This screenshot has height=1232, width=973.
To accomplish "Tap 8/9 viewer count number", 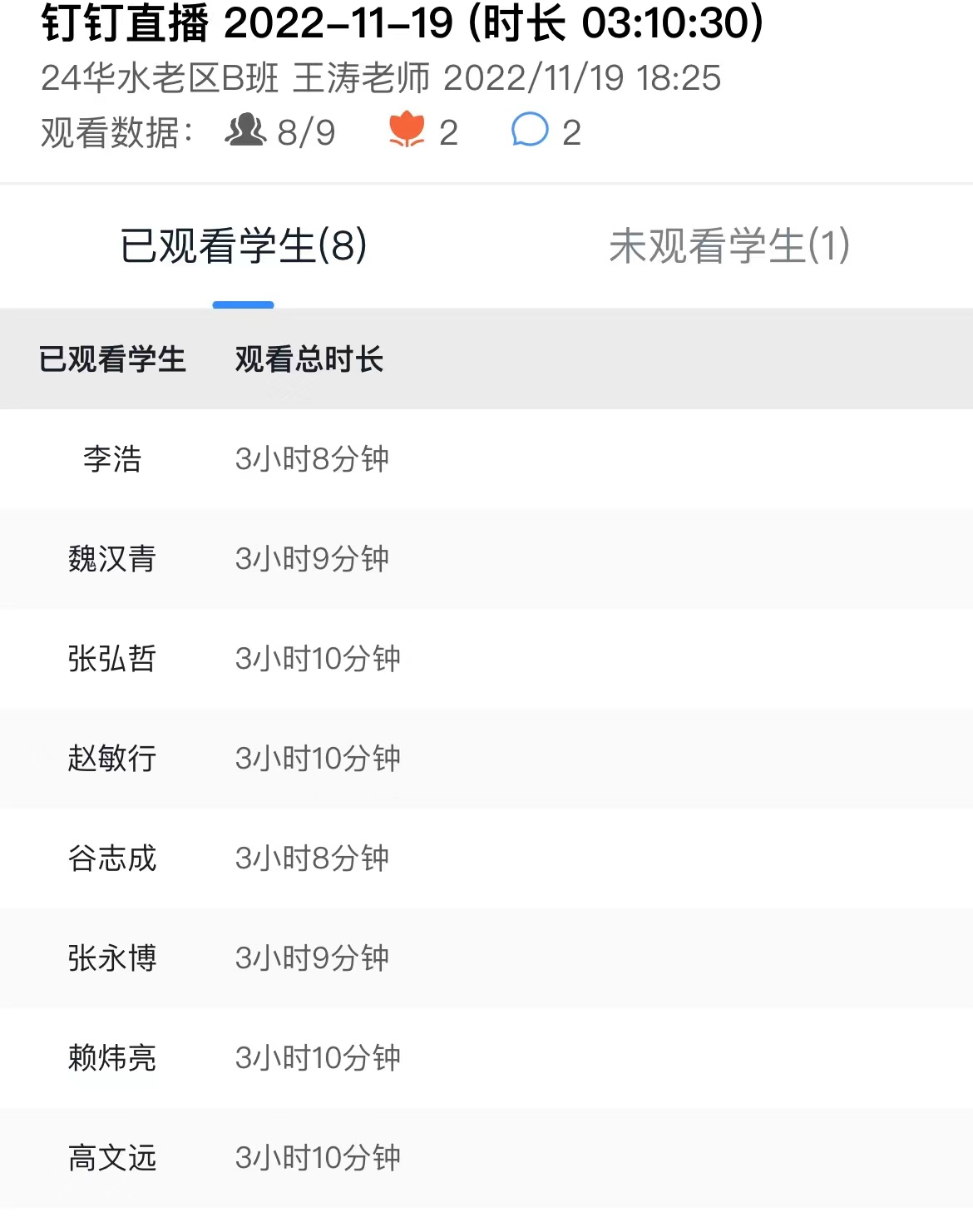I will click(x=306, y=132).
